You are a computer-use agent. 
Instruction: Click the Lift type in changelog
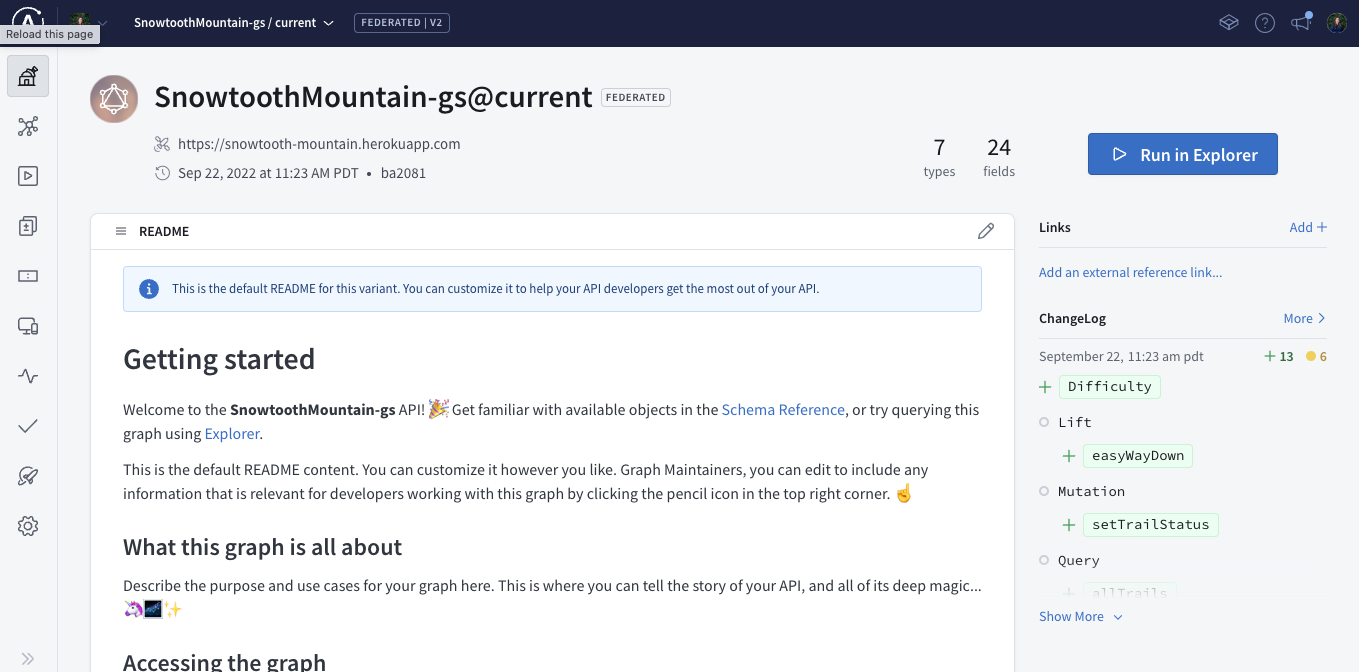(x=1075, y=422)
